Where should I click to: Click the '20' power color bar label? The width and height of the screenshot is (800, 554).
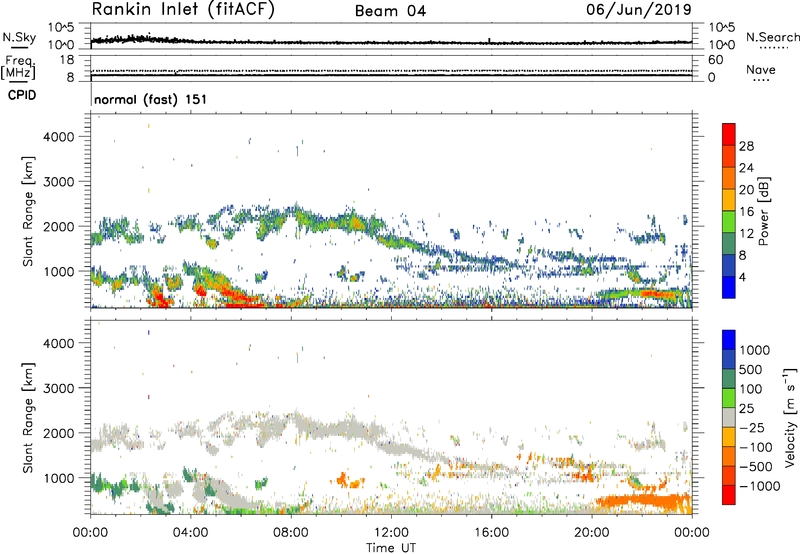click(746, 190)
